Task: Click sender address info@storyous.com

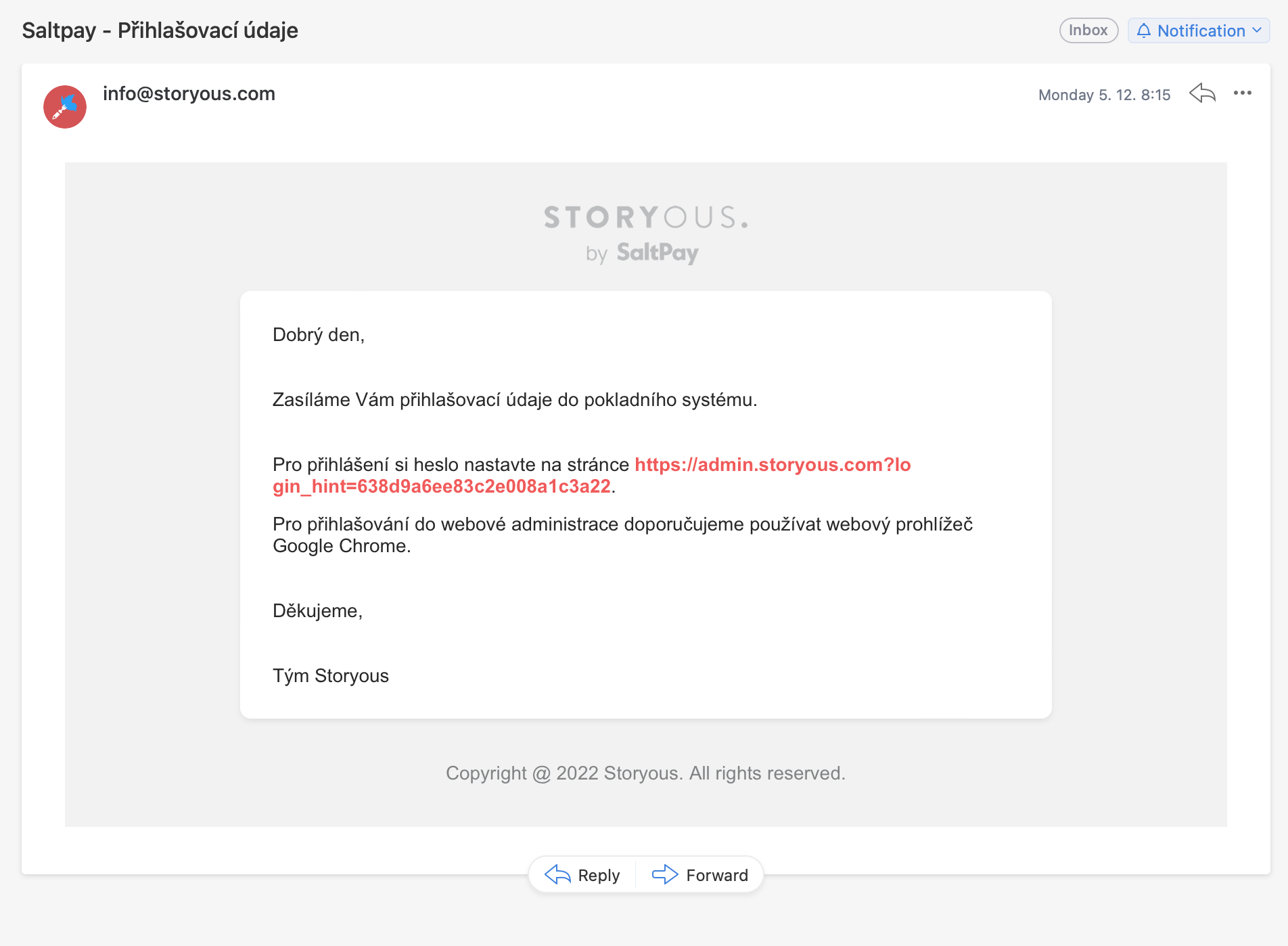Action: click(x=189, y=93)
